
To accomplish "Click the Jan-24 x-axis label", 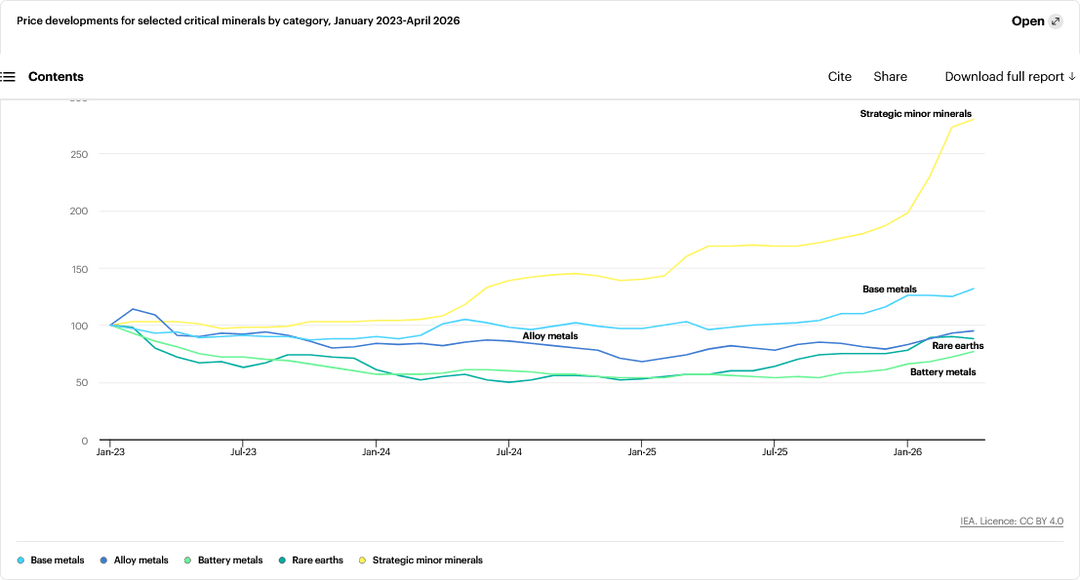I will 376,452.
